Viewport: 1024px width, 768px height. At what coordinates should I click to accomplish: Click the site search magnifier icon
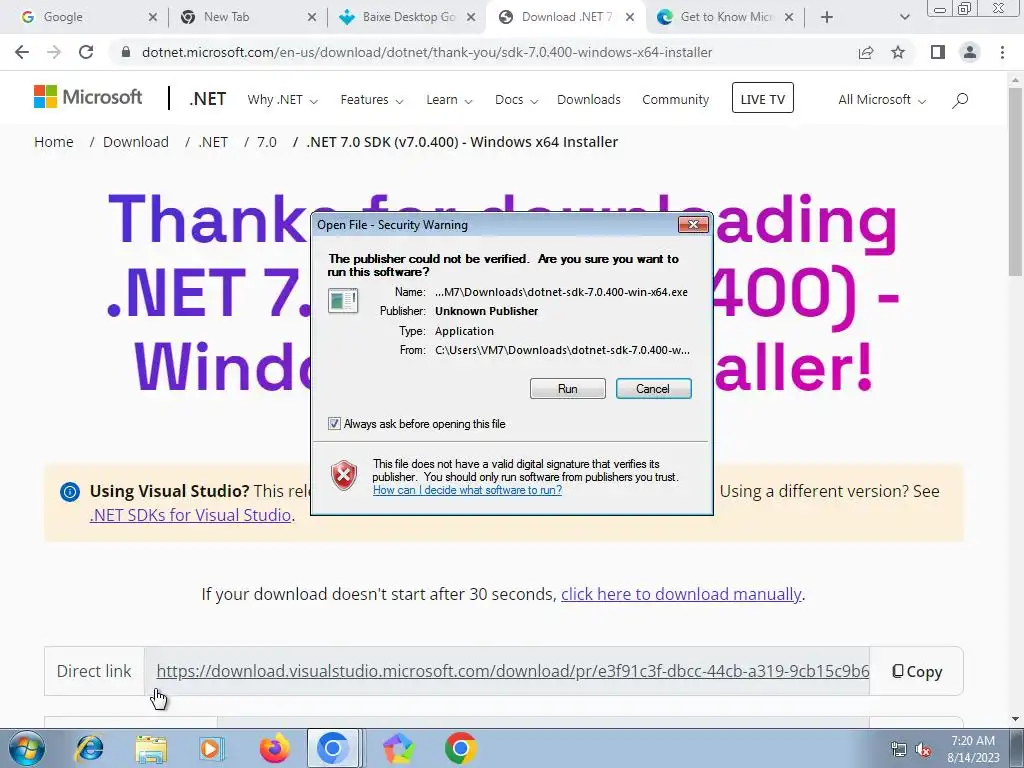pyautogui.click(x=959, y=100)
